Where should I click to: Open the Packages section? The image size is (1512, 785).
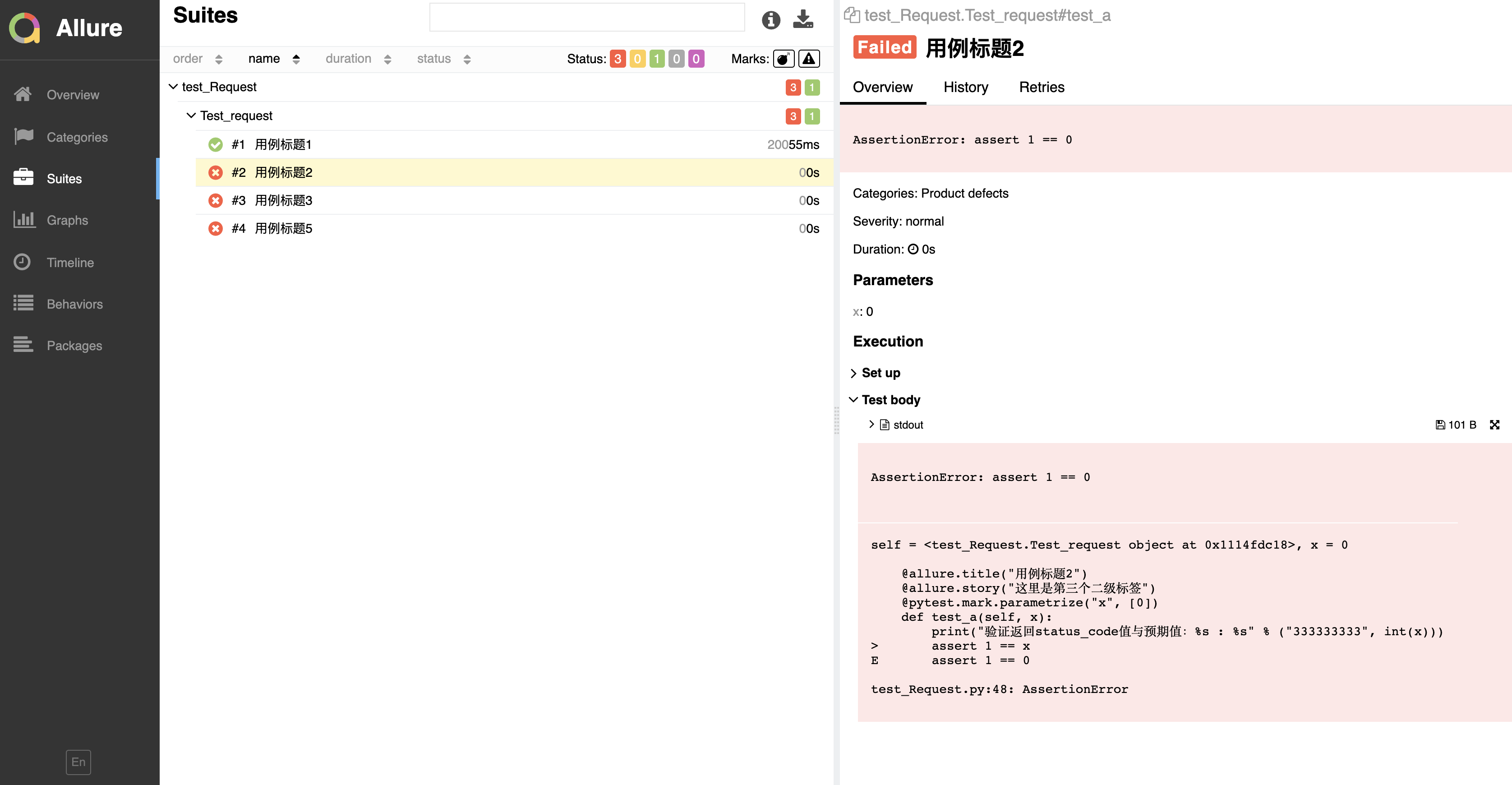(x=74, y=345)
